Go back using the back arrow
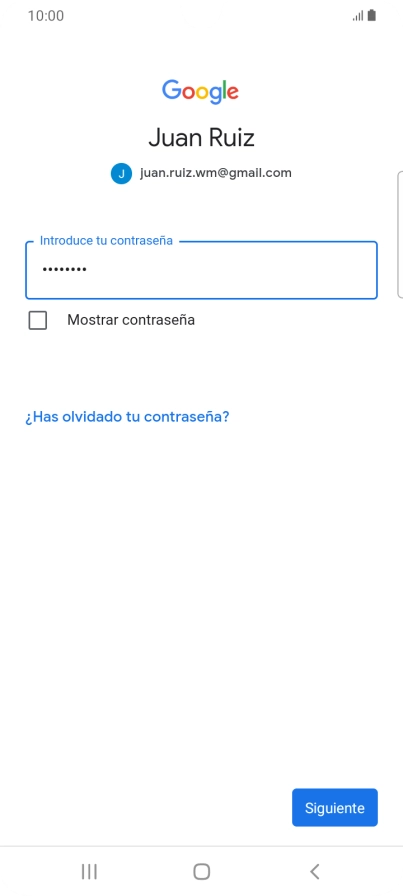Viewport: 403px width, 896px height. (x=314, y=871)
